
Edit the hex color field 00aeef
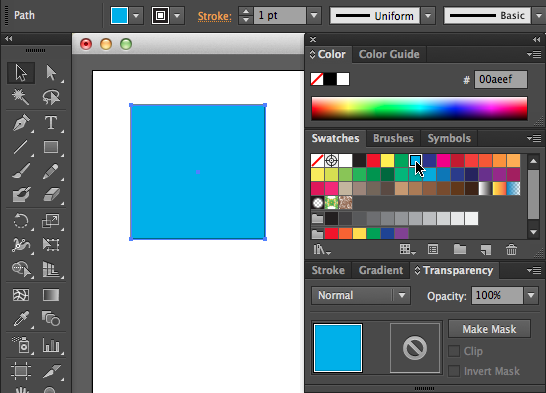tap(500, 79)
